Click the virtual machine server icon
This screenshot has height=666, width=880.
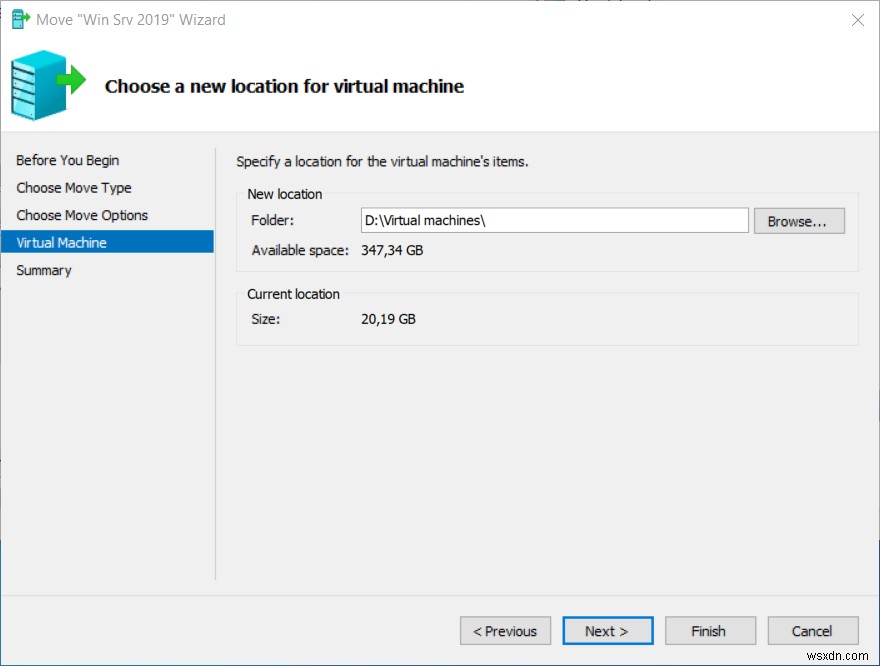click(35, 85)
